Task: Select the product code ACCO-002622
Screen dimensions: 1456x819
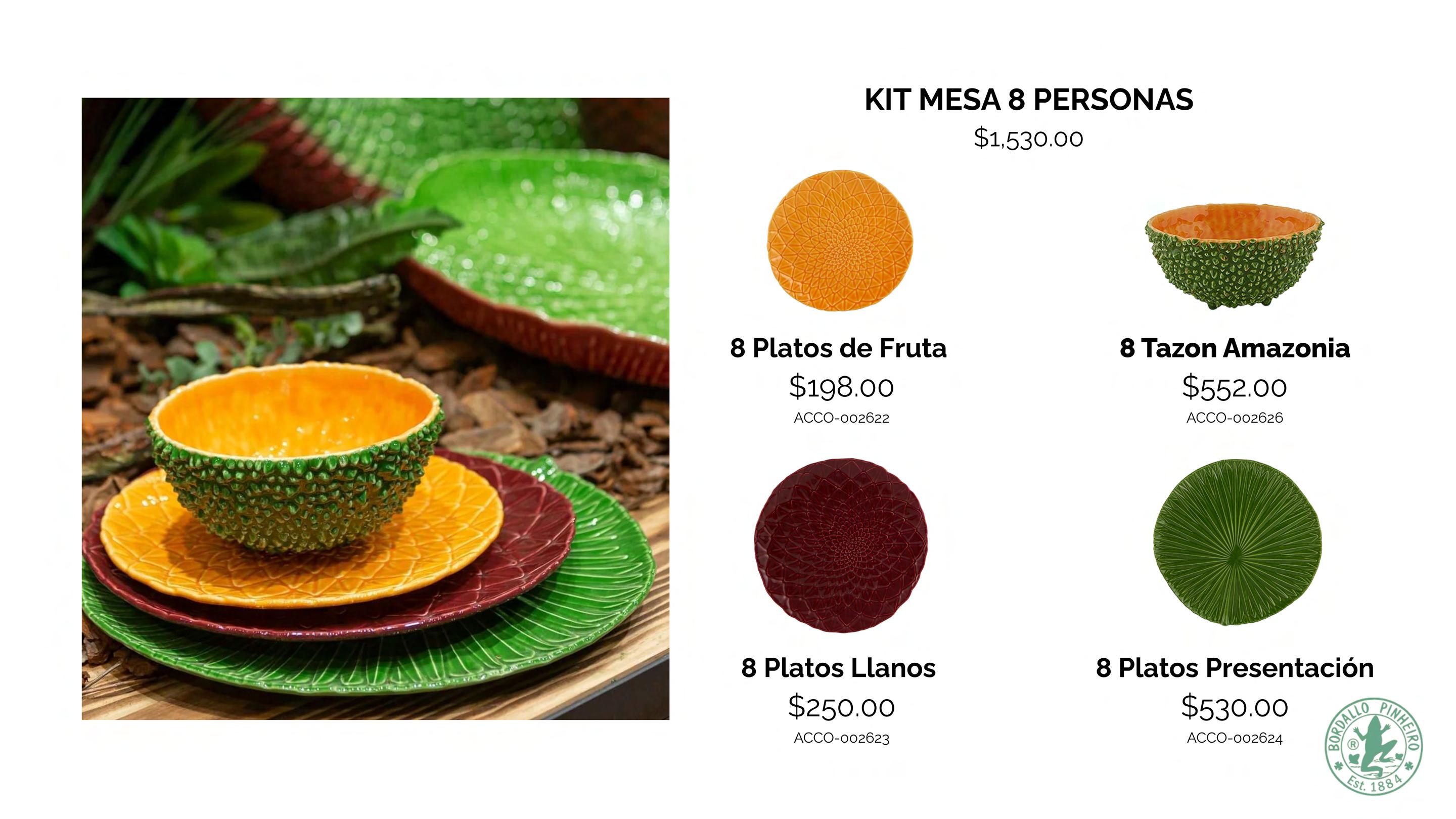Action: tap(842, 418)
